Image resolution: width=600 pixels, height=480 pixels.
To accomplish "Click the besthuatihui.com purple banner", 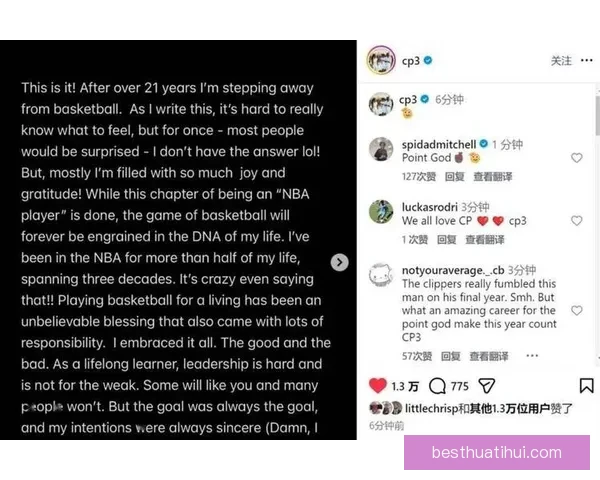I will pos(496,453).
